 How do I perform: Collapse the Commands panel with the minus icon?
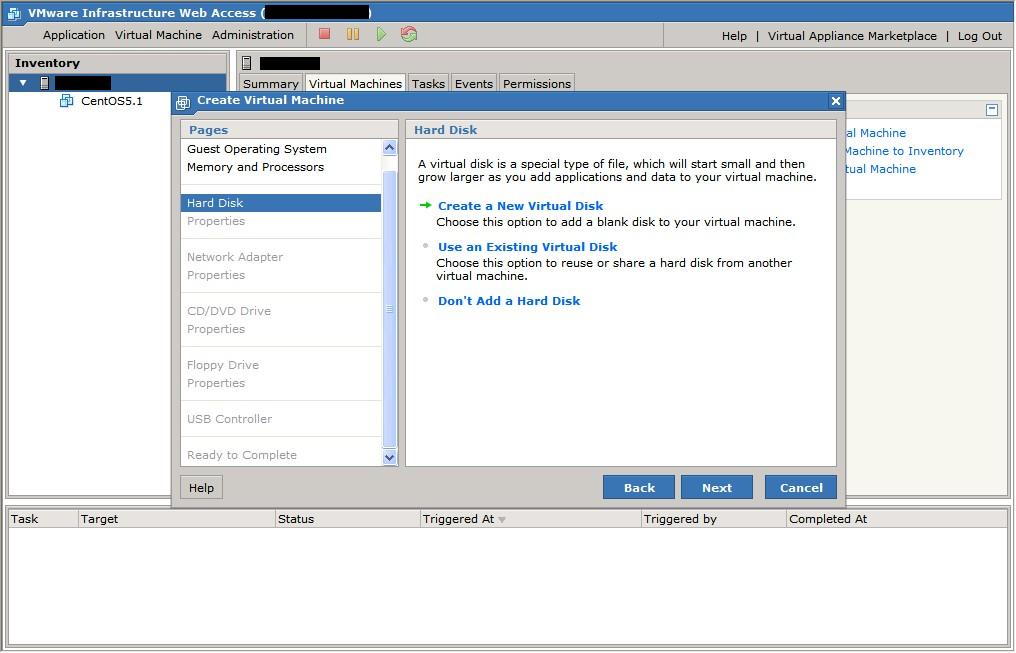click(991, 110)
